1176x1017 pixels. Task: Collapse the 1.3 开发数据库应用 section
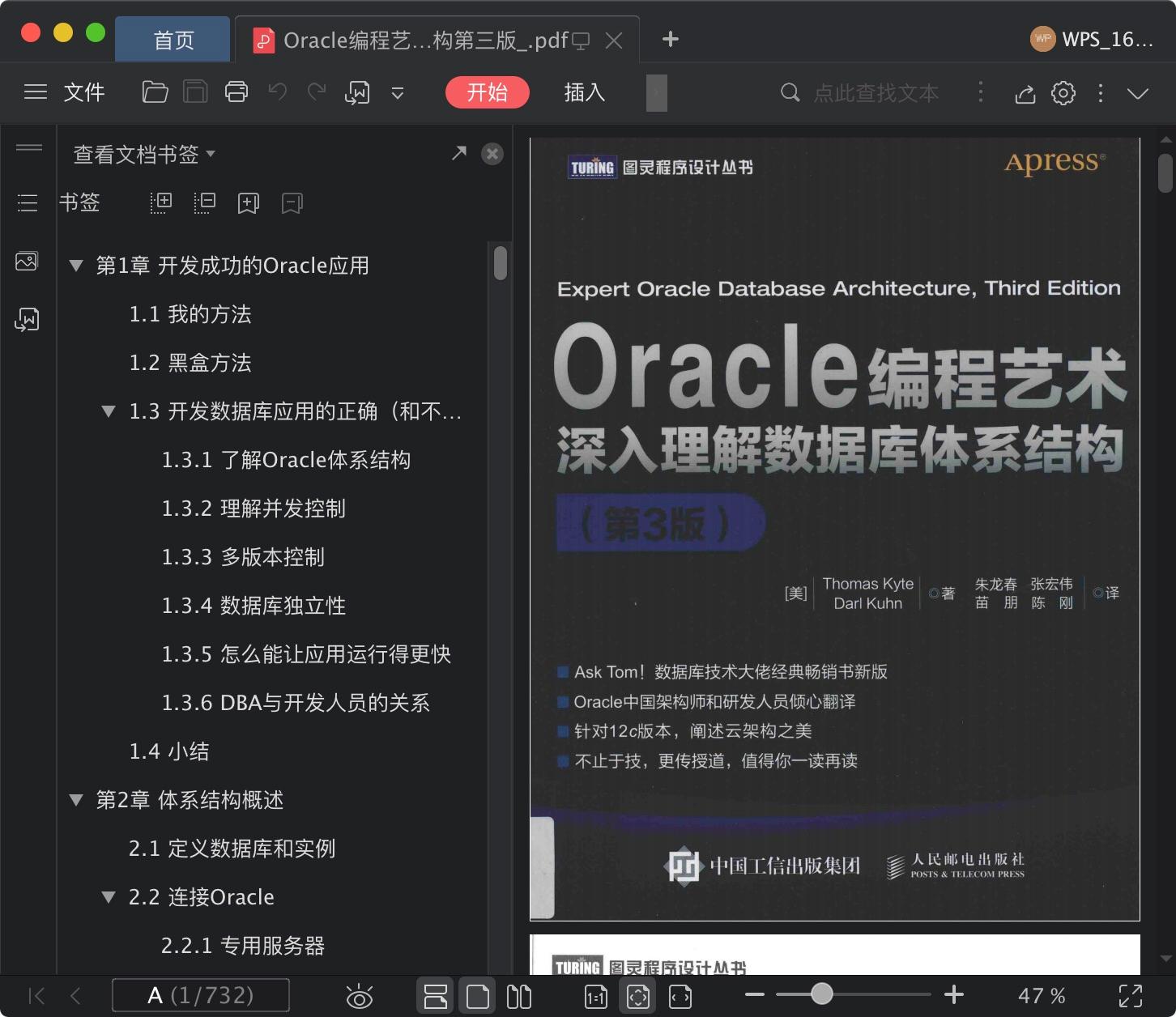coord(108,411)
